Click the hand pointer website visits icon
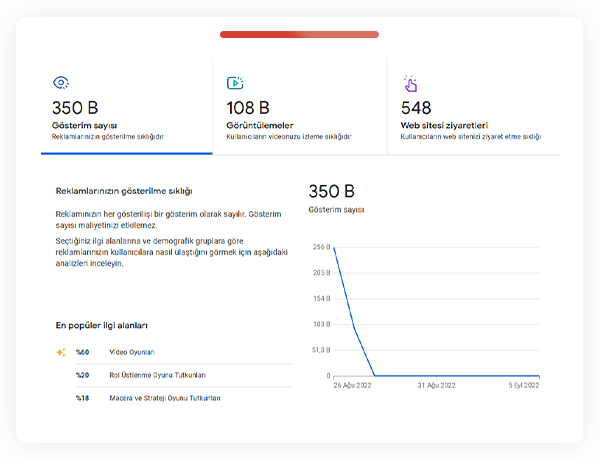Viewport: 600px width, 460px height. tap(411, 83)
